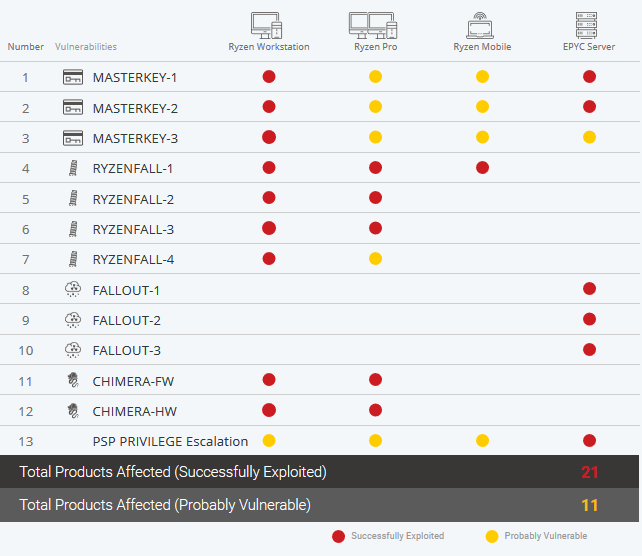Image resolution: width=642 pixels, height=556 pixels.
Task: Click the EPYC Server rack icon
Action: coord(586,25)
